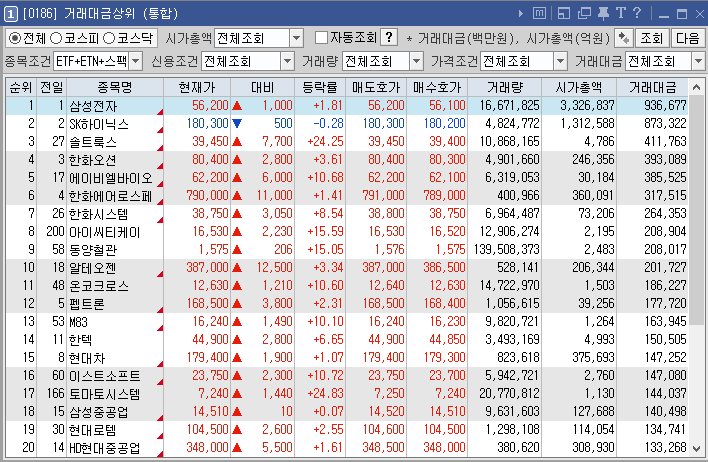The width and height of the screenshot is (708, 462).
Task: Select the M83 stock name
Action: tap(78, 322)
